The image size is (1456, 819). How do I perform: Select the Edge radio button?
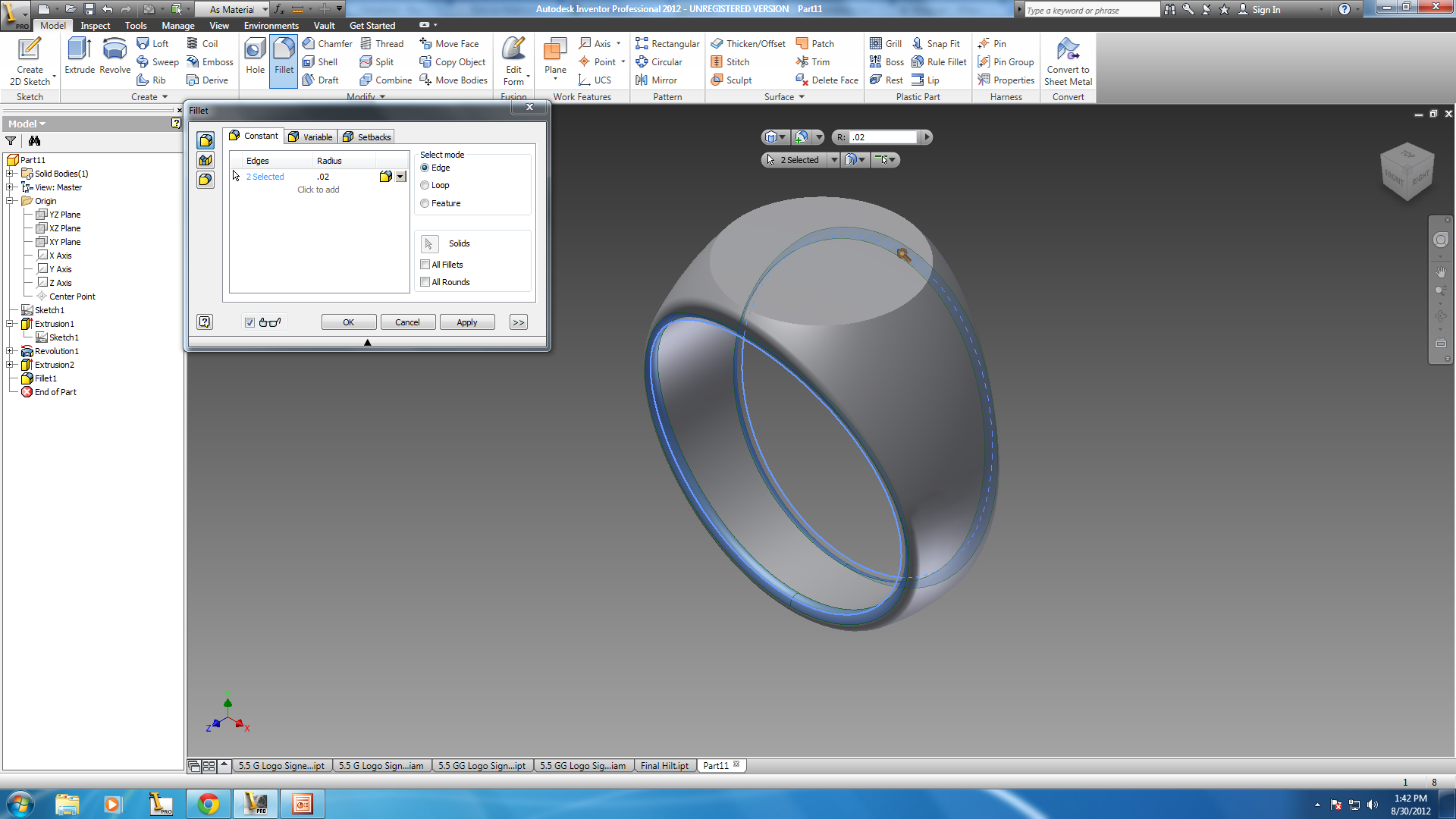point(425,168)
